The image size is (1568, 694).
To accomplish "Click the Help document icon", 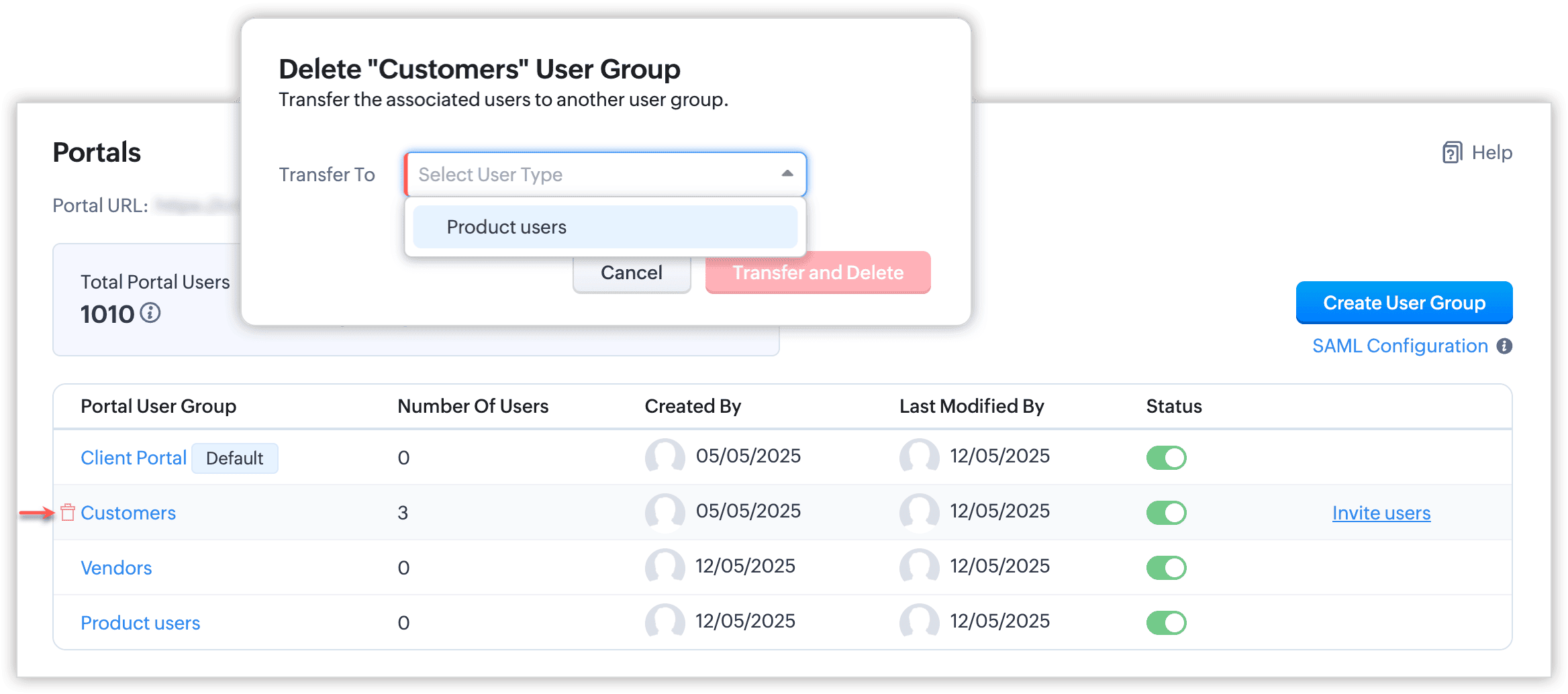I will pos(1451,153).
